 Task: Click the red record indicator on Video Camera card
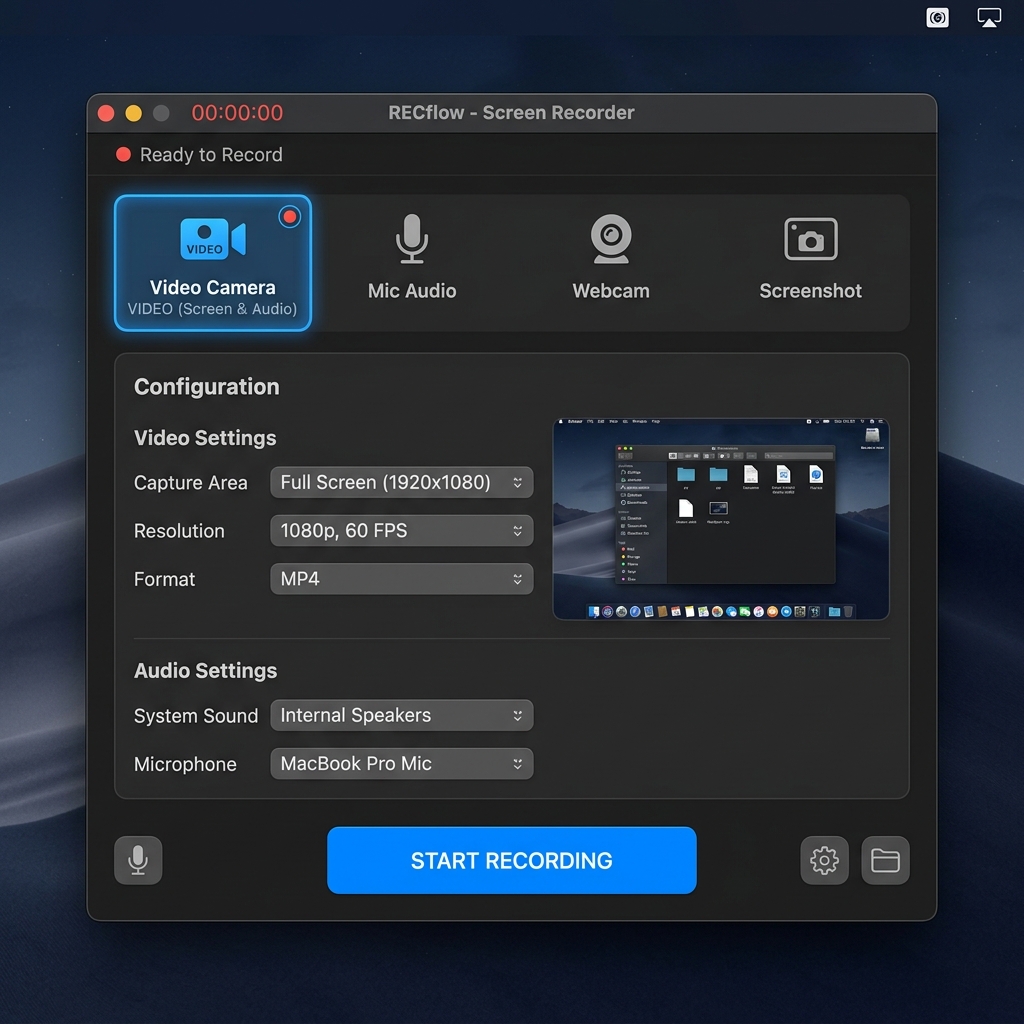289,217
